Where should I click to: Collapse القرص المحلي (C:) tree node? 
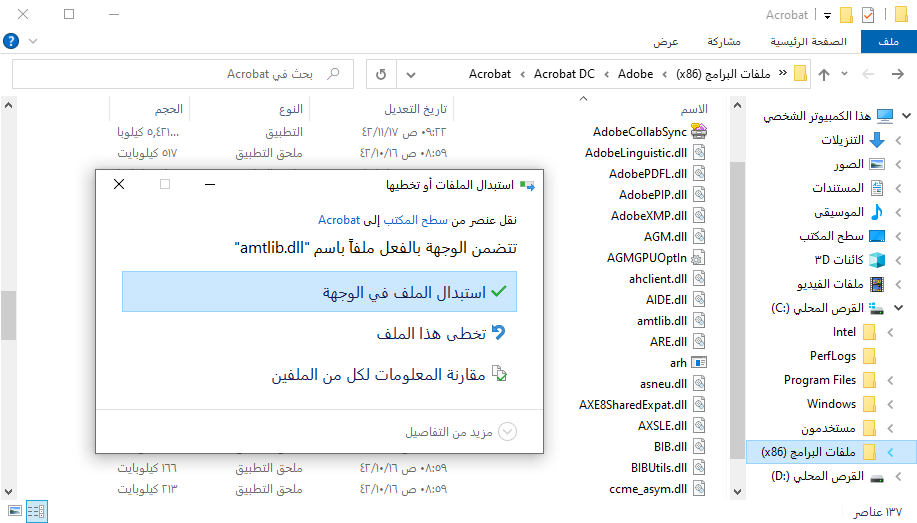(898, 308)
